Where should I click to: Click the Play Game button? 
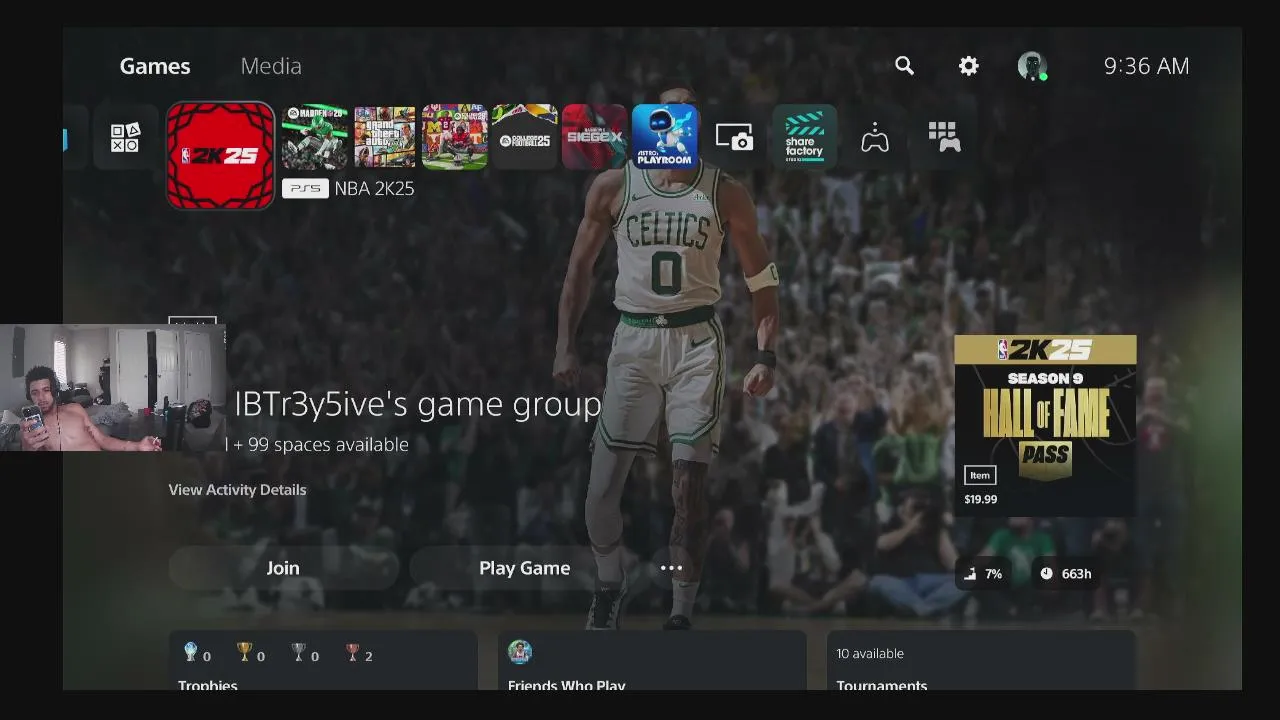(525, 568)
